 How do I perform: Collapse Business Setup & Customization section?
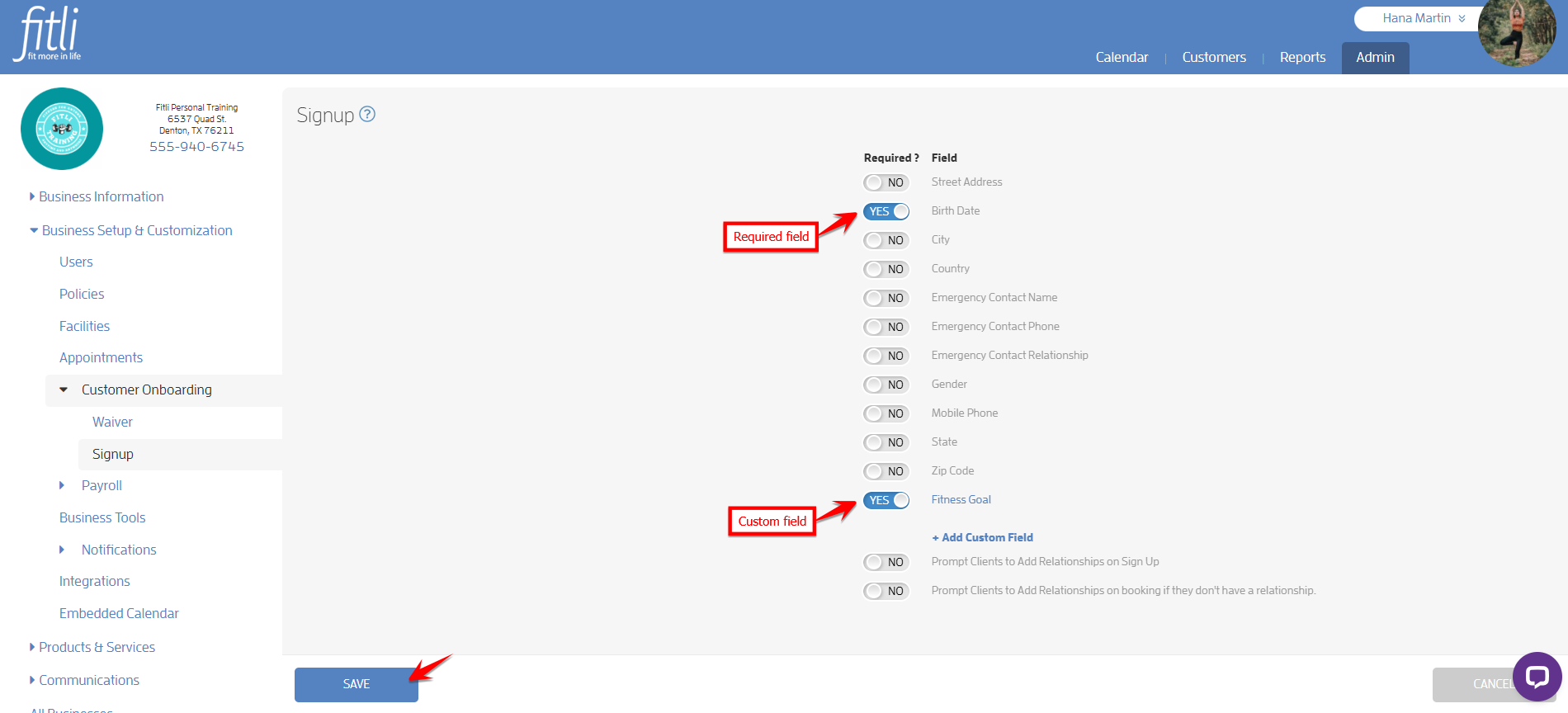(131, 230)
